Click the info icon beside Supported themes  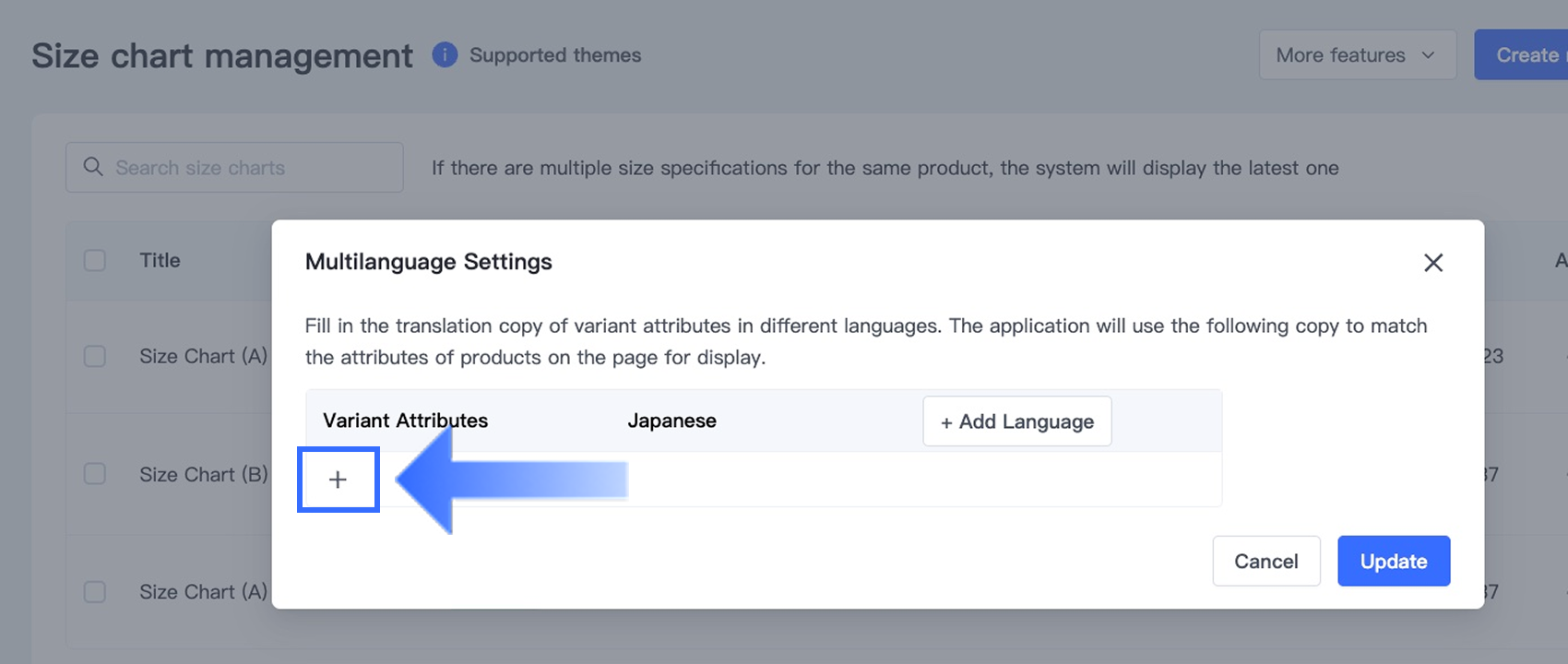coord(445,55)
